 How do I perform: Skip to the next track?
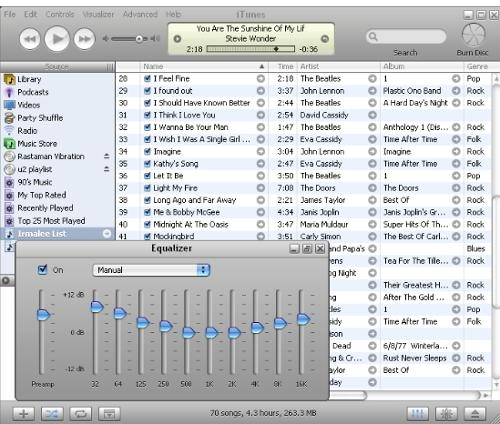pyautogui.click(x=84, y=39)
